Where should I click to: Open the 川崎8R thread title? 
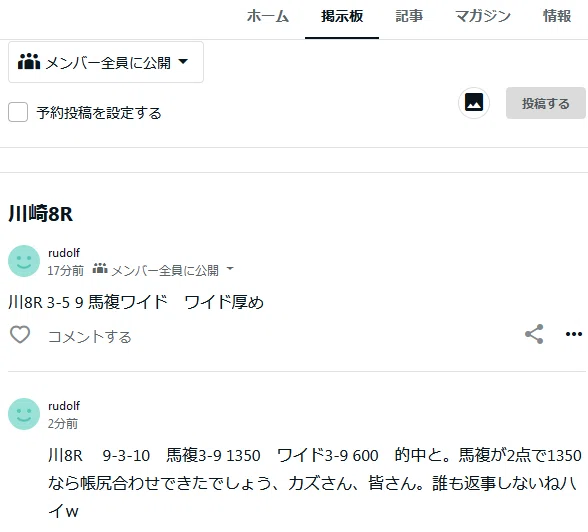[40, 214]
